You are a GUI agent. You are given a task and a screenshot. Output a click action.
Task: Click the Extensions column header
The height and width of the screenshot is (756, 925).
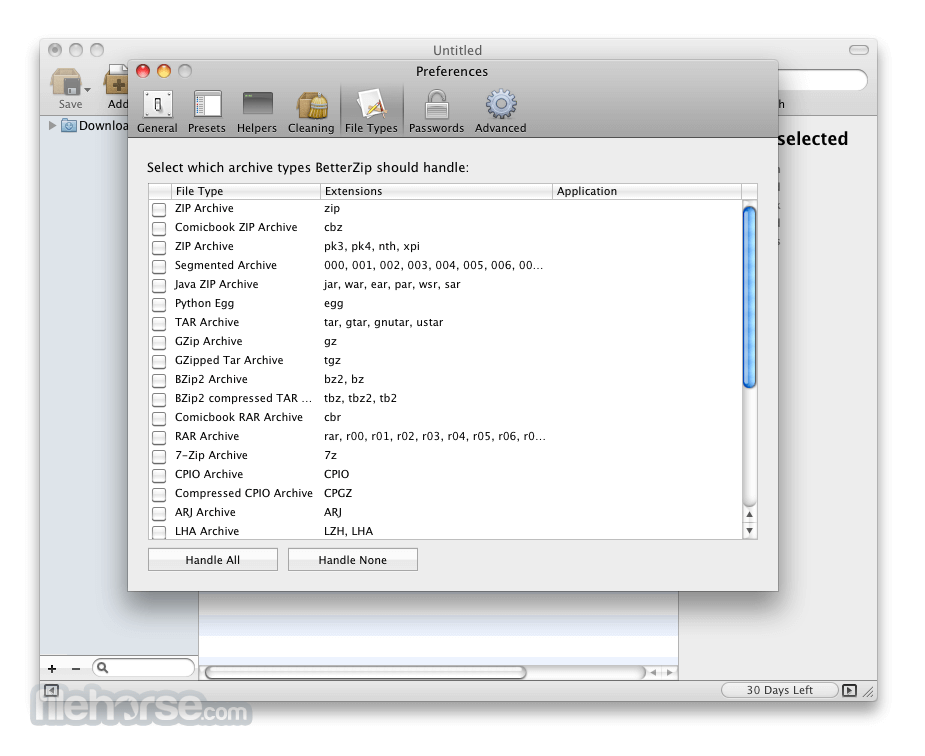pyautogui.click(x=436, y=191)
